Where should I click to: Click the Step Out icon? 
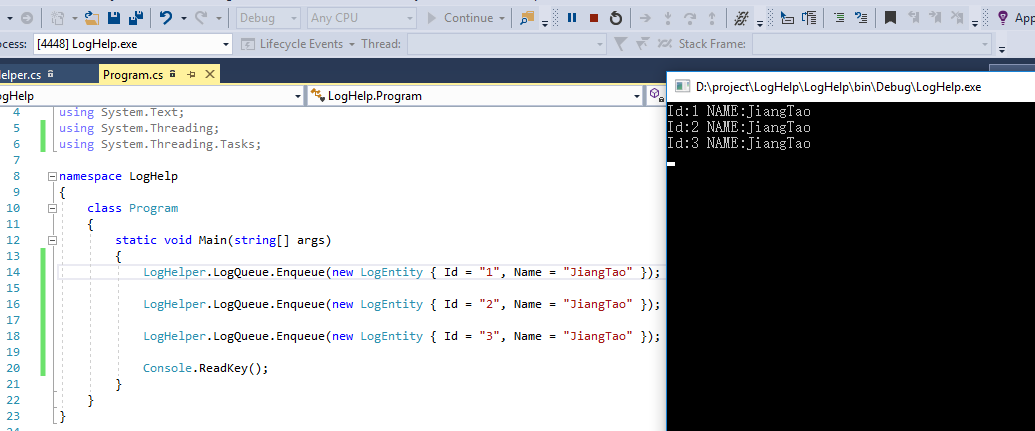coord(712,18)
